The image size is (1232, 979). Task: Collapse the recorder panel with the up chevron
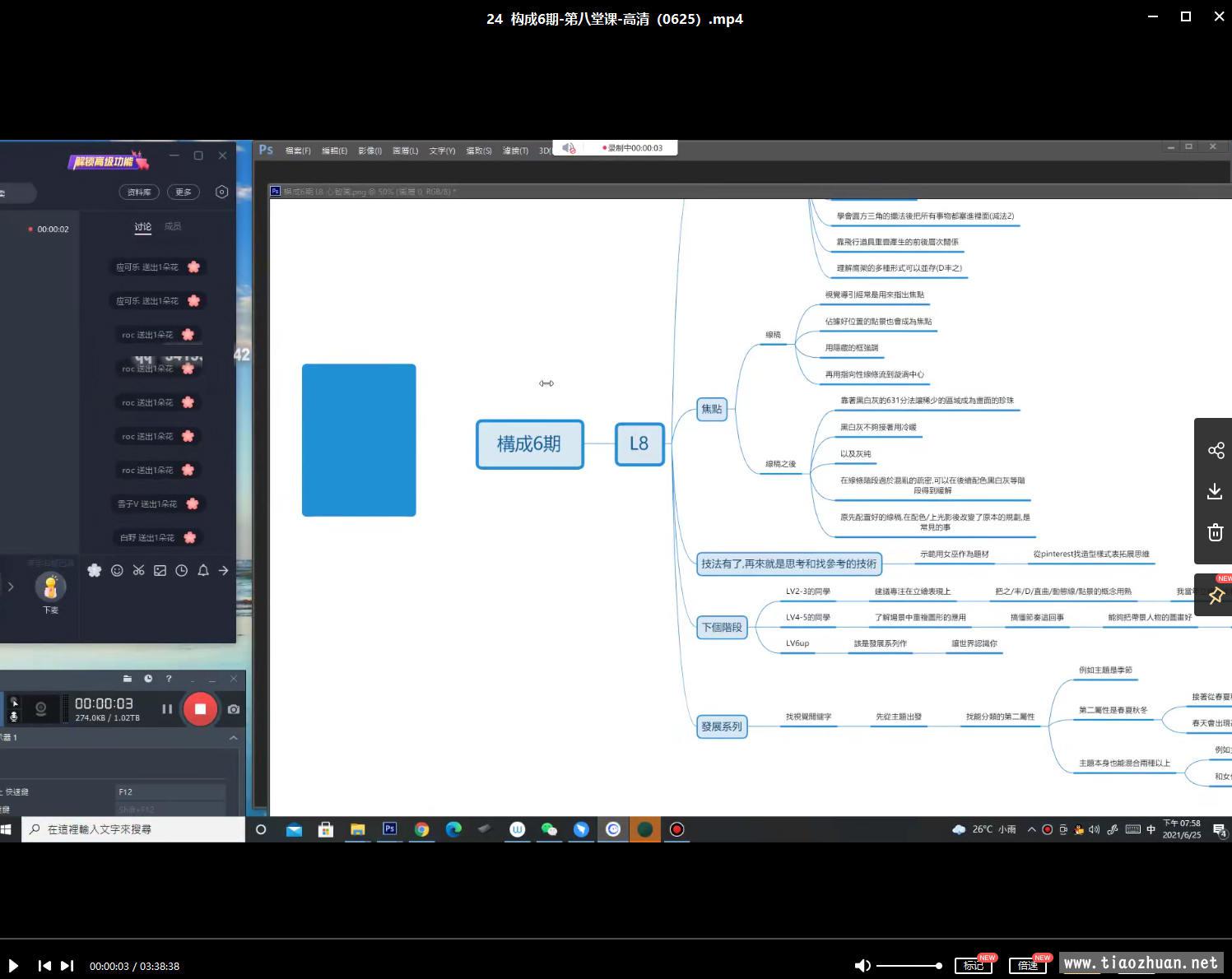click(x=233, y=738)
